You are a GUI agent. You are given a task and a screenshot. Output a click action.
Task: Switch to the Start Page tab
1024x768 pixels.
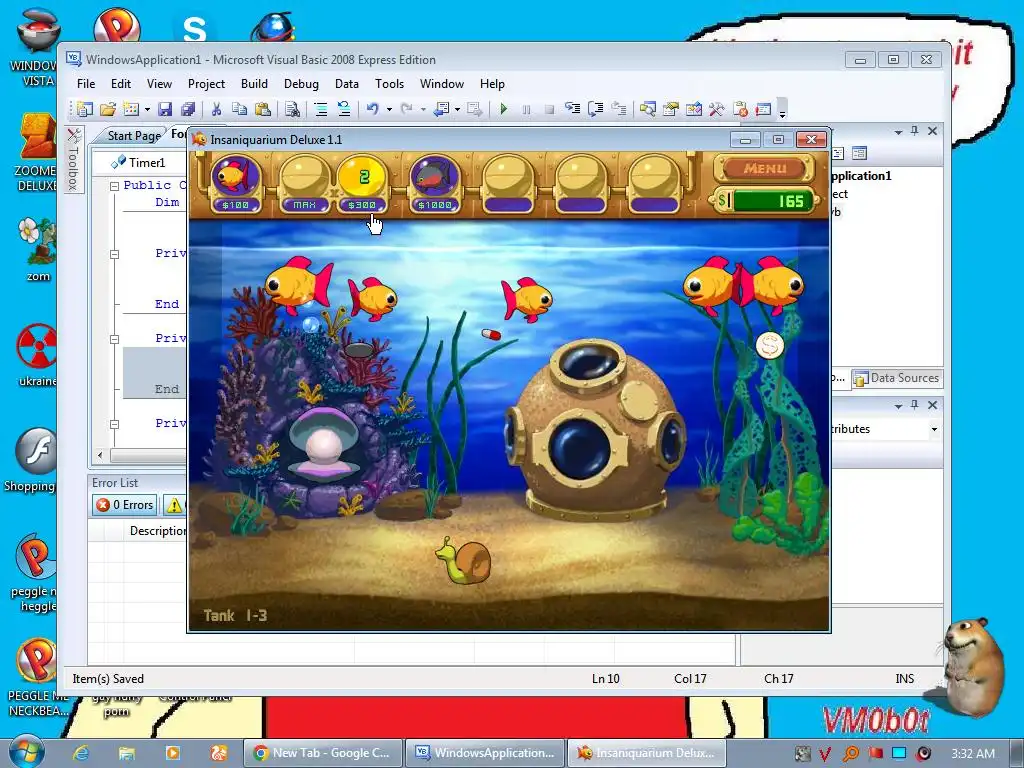pos(133,136)
